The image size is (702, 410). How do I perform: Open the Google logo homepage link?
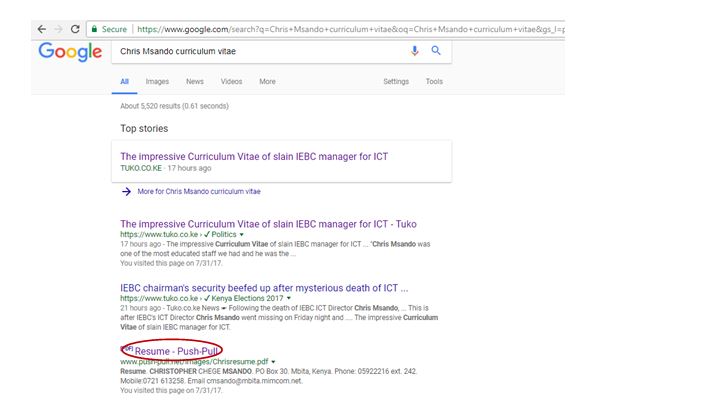coord(70,52)
